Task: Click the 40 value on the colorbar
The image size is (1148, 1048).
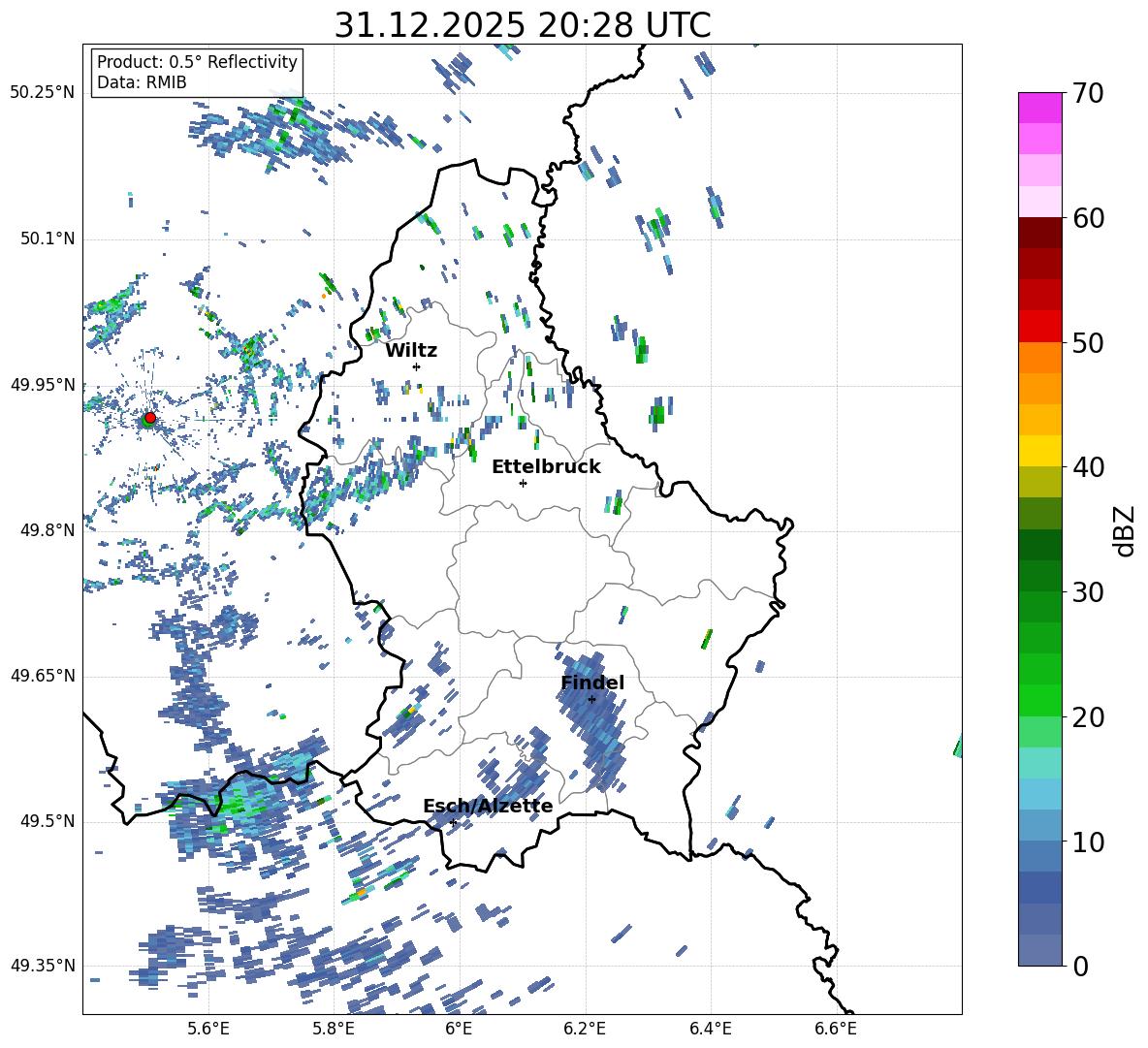Action: pos(1088,467)
